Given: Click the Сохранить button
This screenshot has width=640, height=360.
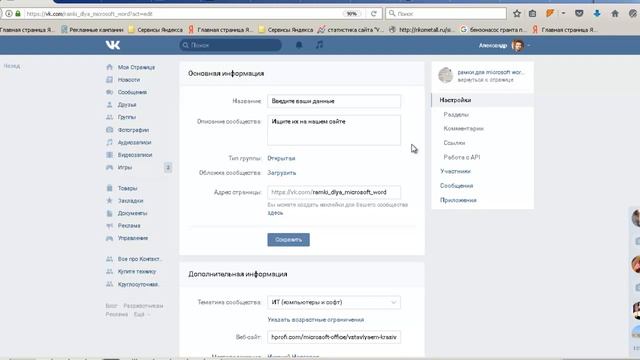Looking at the screenshot, I should click(289, 240).
